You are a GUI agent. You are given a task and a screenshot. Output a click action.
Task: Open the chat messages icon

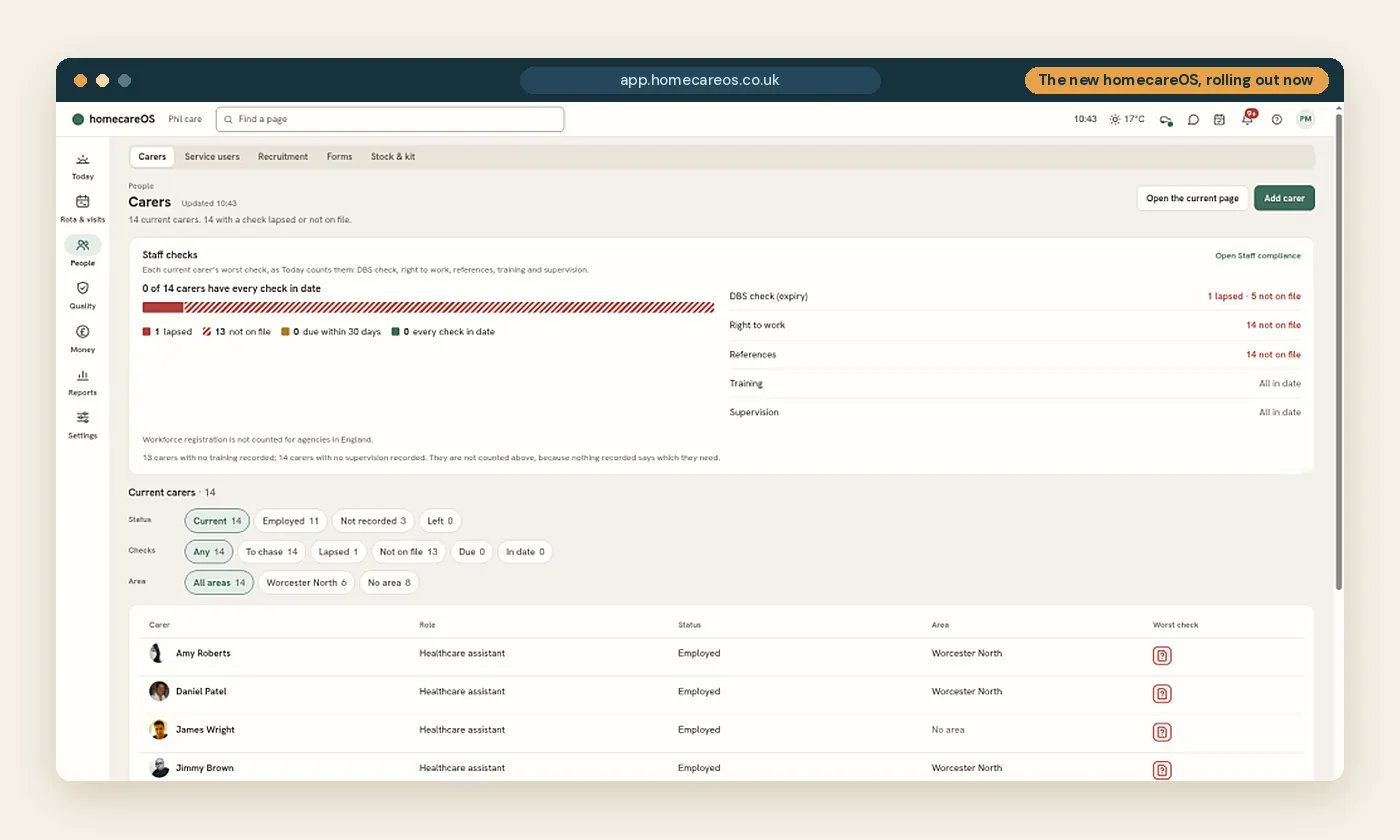(1193, 119)
